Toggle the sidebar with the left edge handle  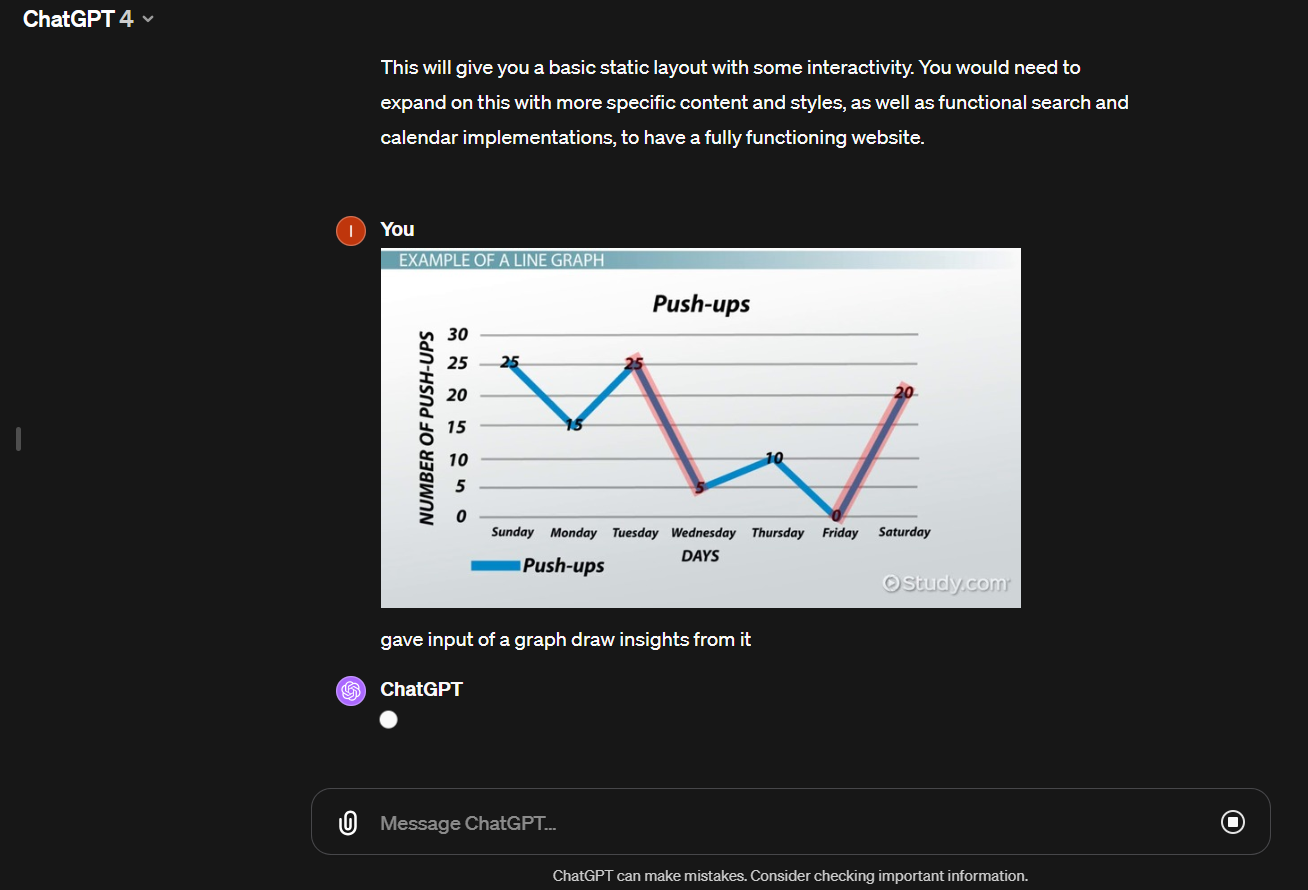pyautogui.click(x=18, y=439)
